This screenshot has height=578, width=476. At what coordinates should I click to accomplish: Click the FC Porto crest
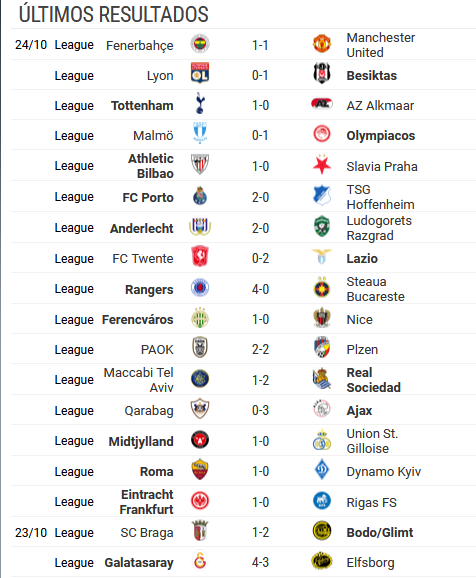200,196
